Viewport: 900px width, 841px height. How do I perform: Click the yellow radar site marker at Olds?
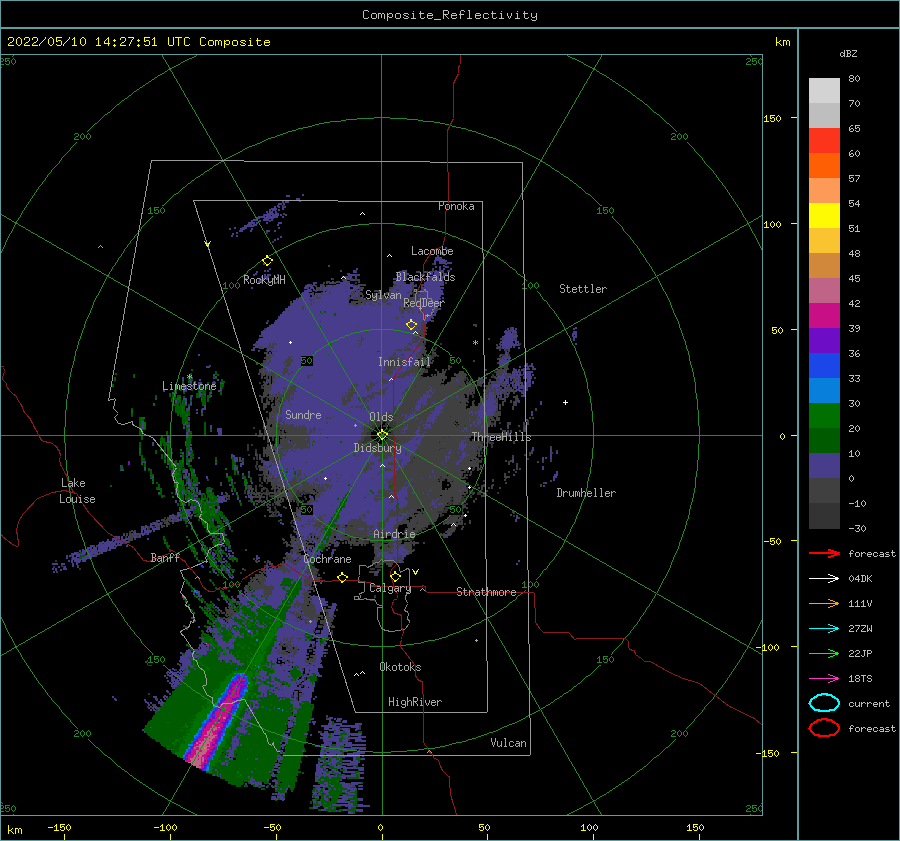[x=382, y=435]
